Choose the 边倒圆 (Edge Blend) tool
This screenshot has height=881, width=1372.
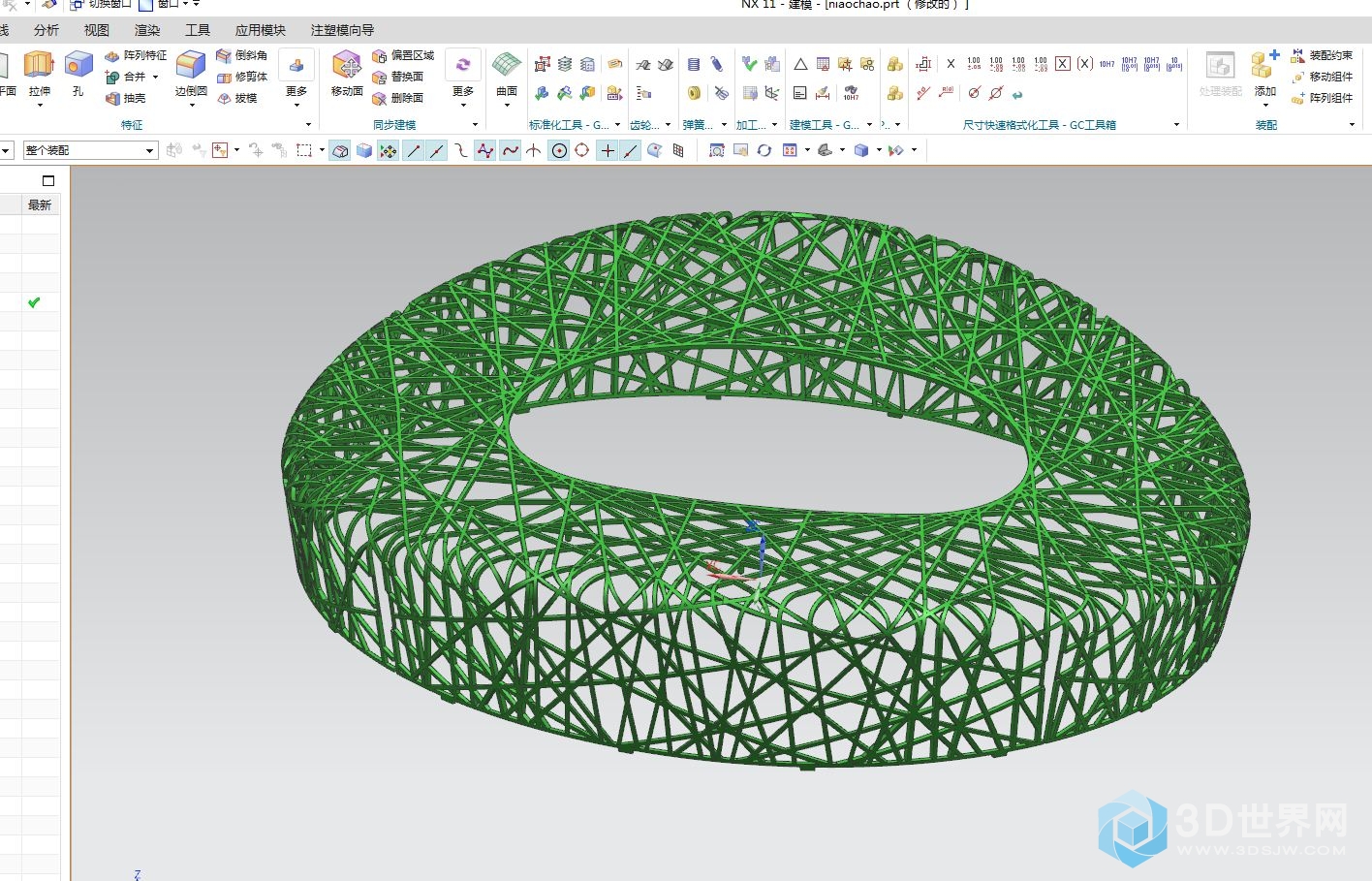(191, 66)
